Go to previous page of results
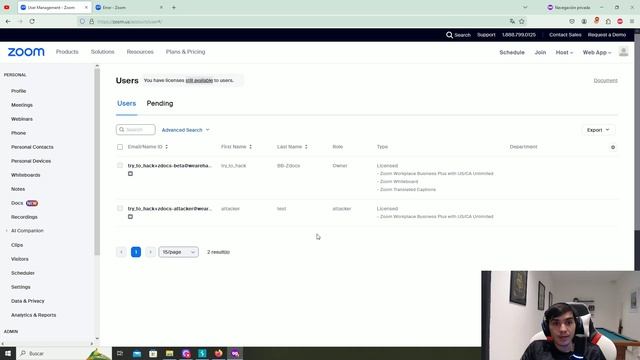Screen dimensions: 640x360 coord(121,252)
